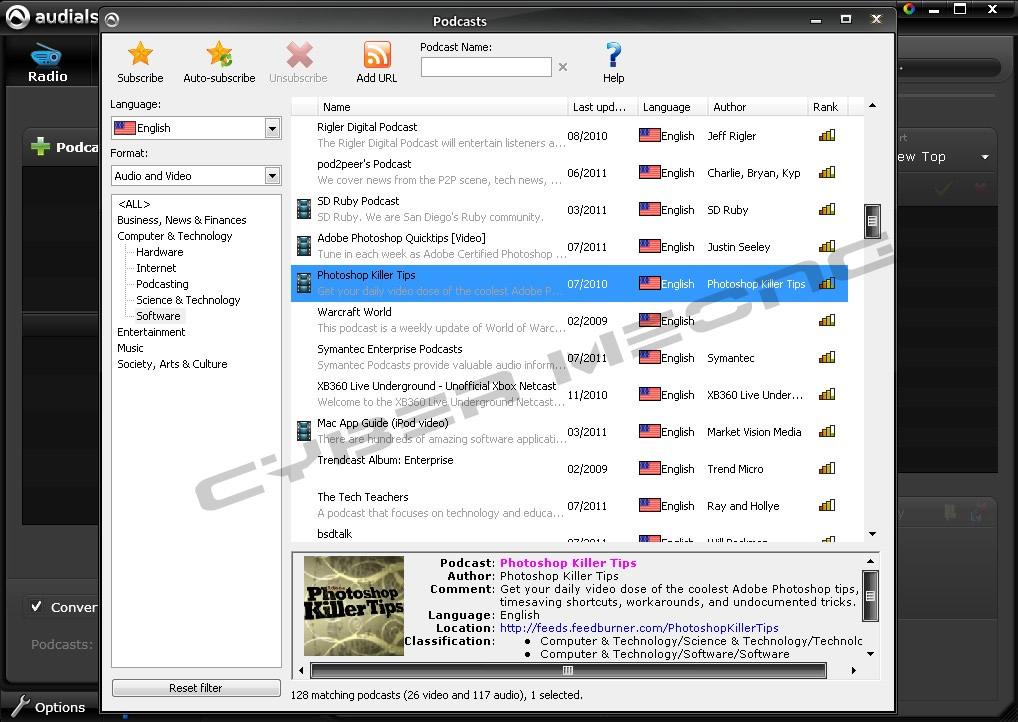The image size is (1018, 722).
Task: Click the Options wrench icon in Audials
Action: point(21,706)
